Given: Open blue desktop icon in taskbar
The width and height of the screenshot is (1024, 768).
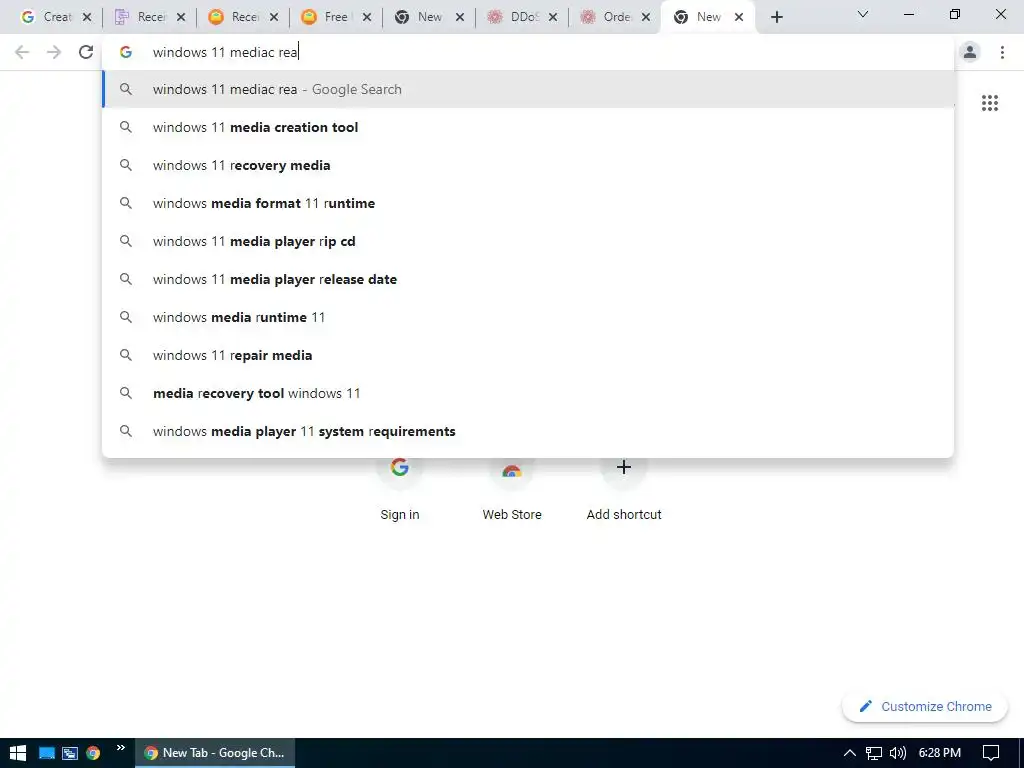Looking at the screenshot, I should 46,753.
